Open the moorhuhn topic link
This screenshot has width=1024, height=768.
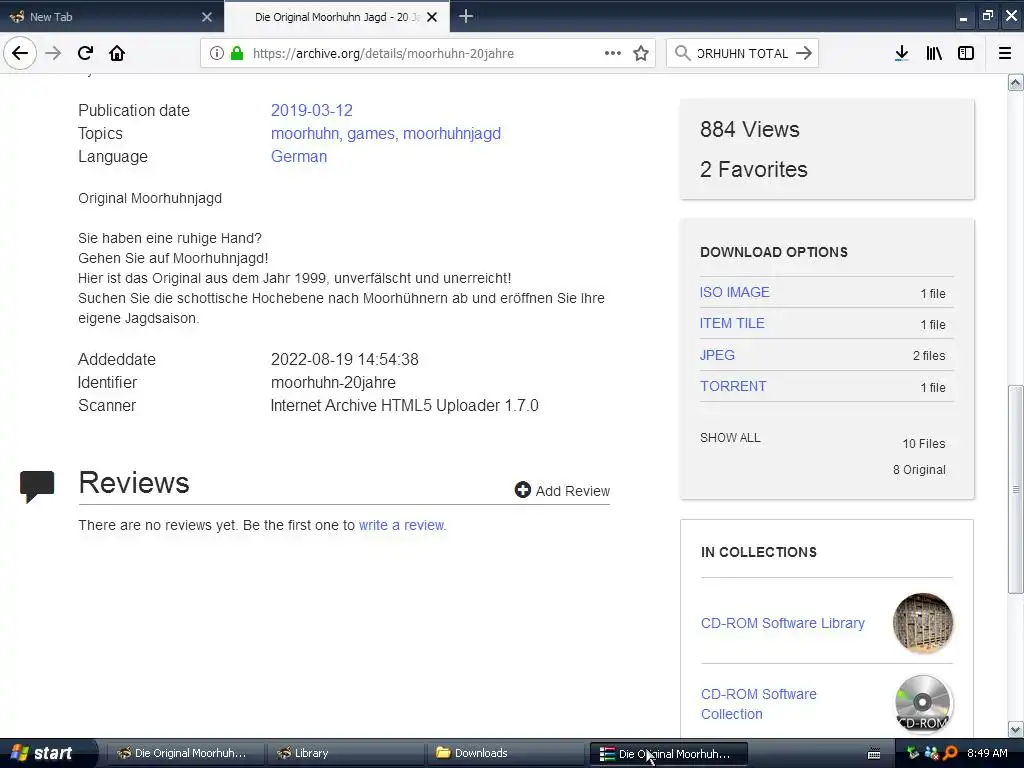[x=305, y=133]
